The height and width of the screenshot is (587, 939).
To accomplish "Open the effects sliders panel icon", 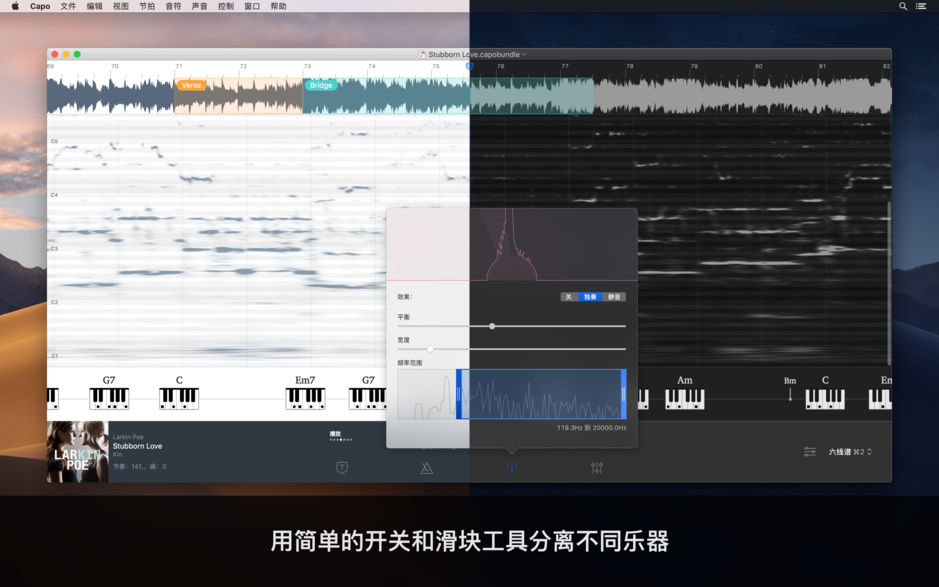I will click(597, 468).
